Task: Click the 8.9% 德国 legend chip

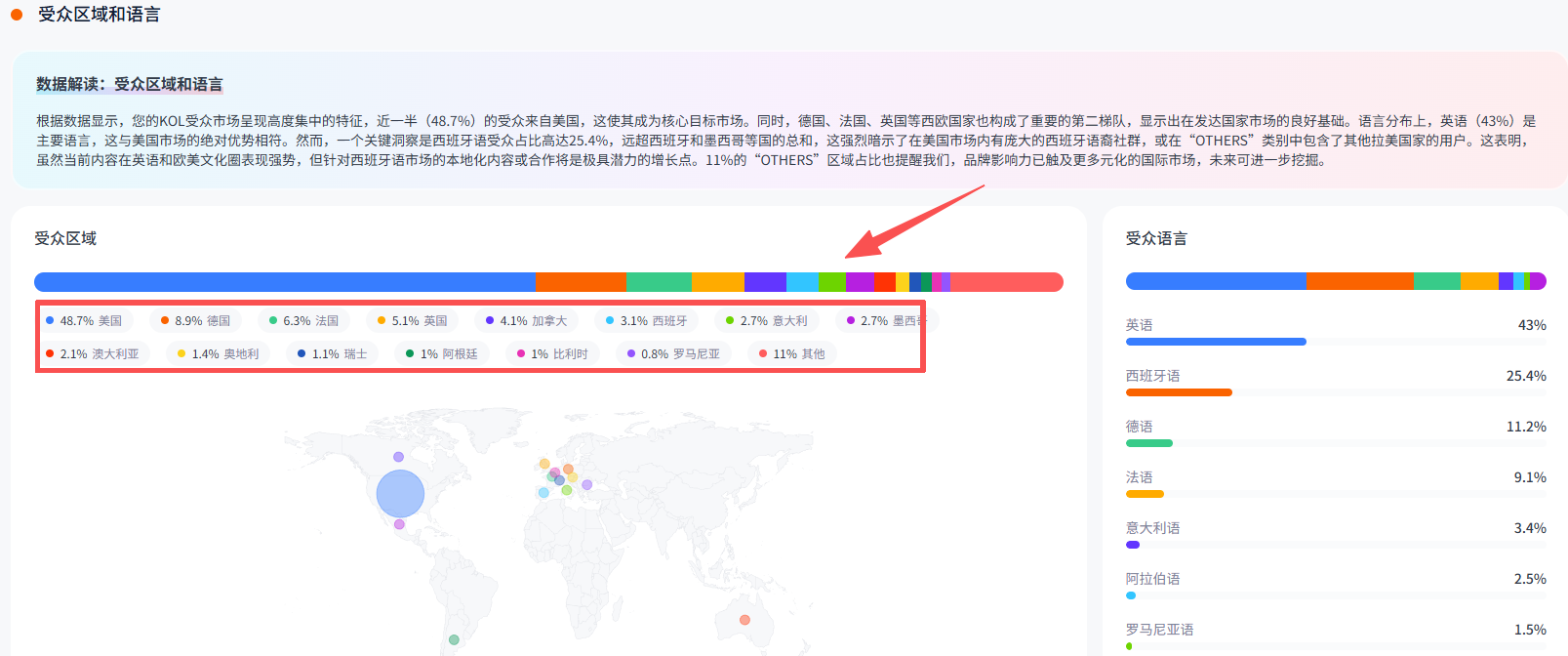Action: point(196,320)
